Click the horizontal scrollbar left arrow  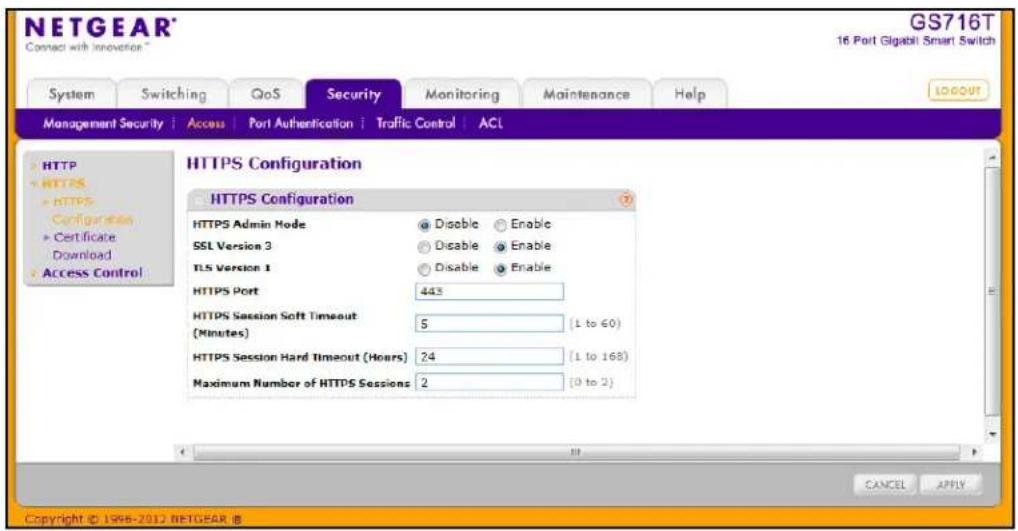point(183,452)
